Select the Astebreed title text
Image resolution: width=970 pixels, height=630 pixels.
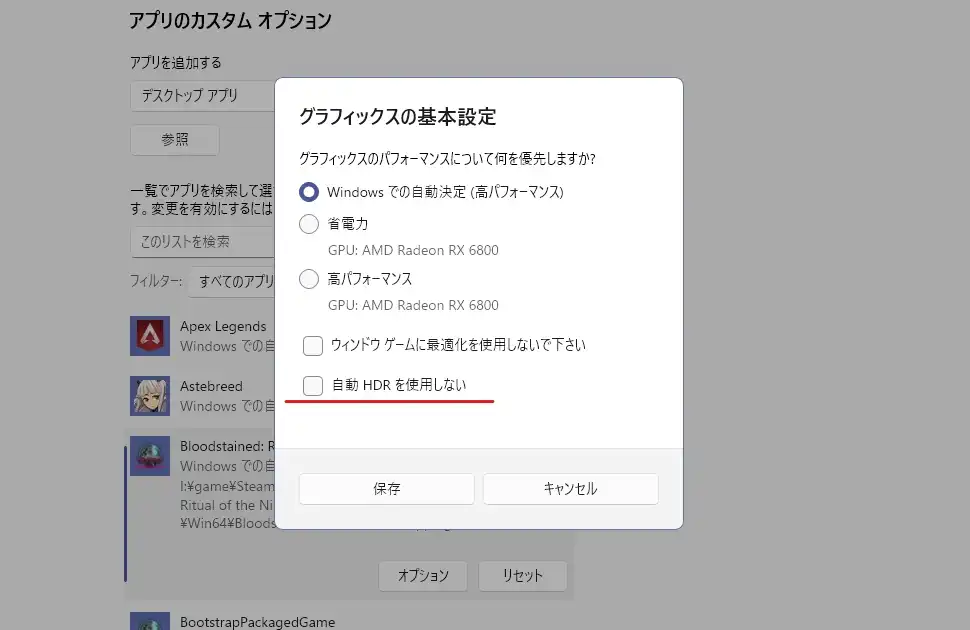click(211, 386)
